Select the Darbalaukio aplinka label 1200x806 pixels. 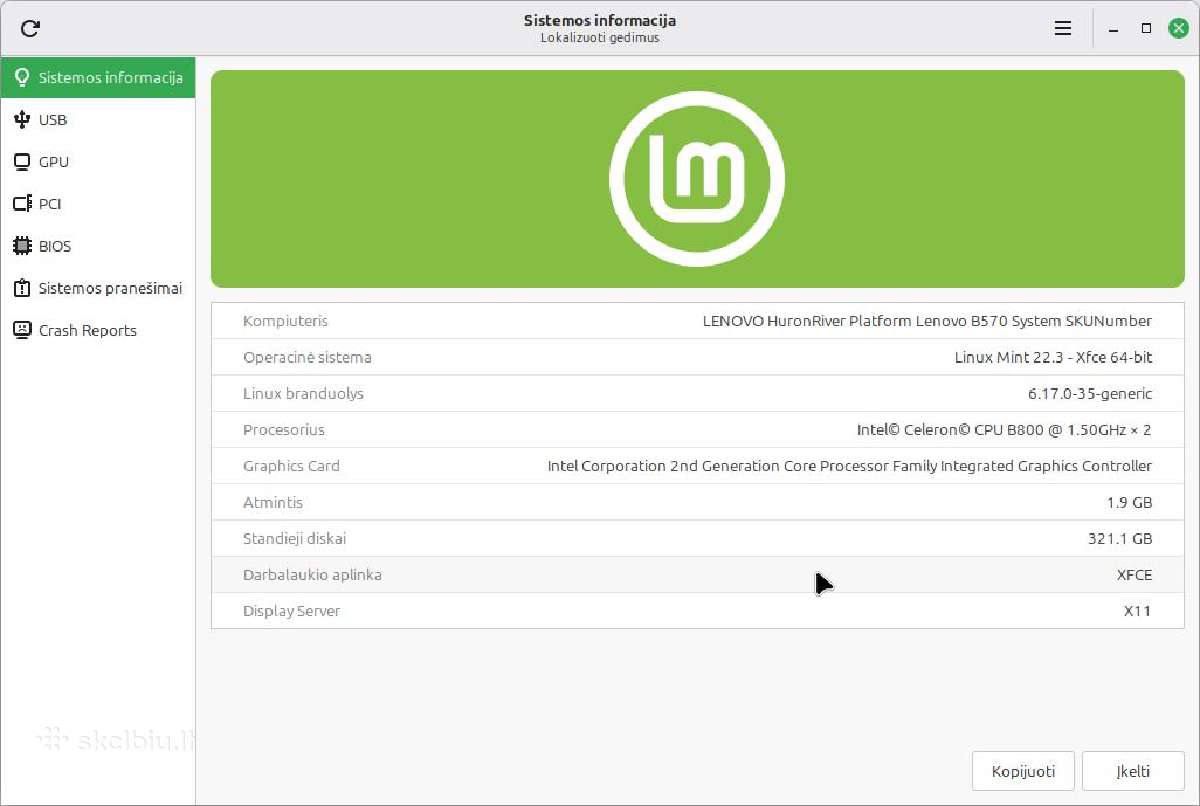(x=312, y=575)
